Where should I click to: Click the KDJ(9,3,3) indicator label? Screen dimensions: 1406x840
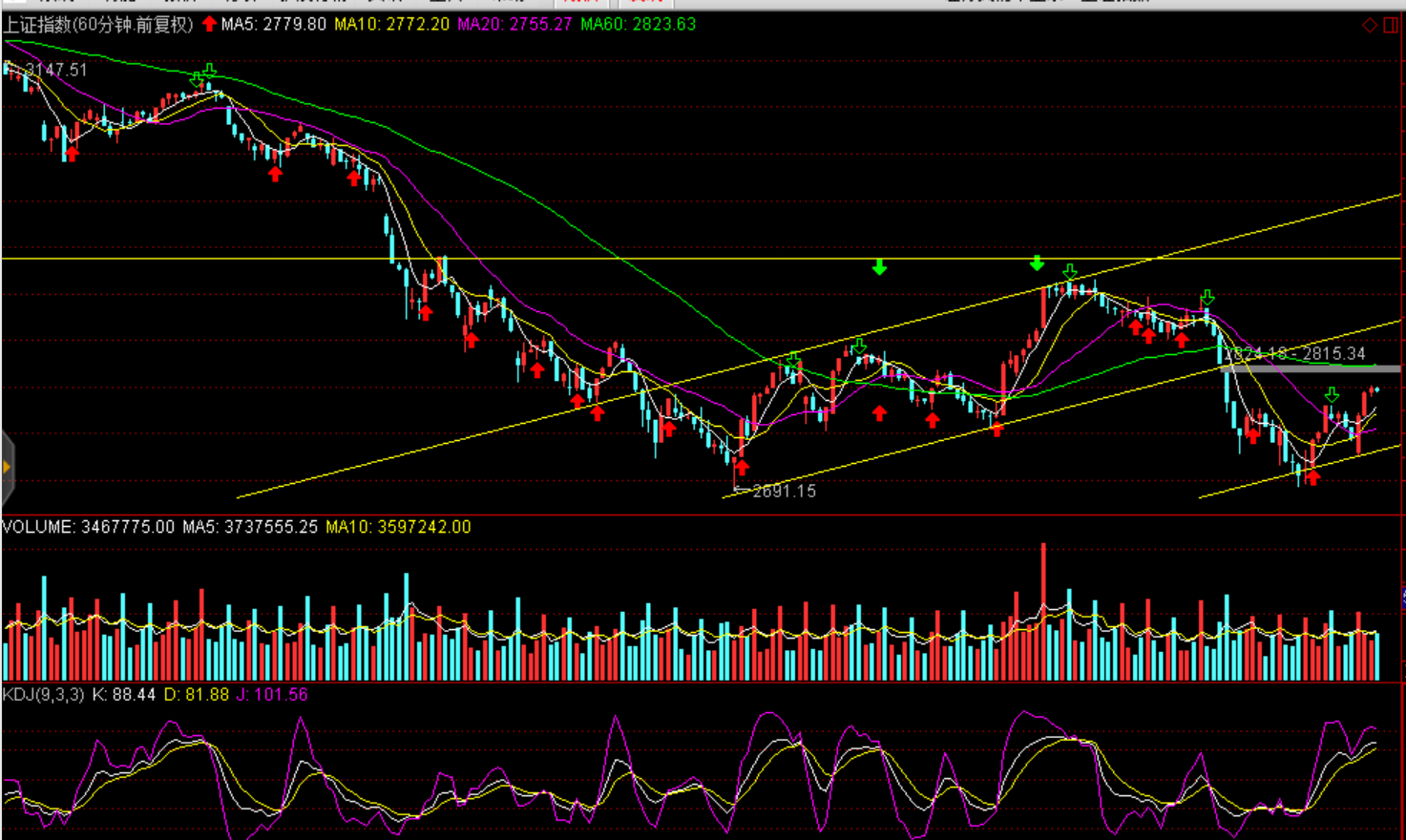[43, 695]
